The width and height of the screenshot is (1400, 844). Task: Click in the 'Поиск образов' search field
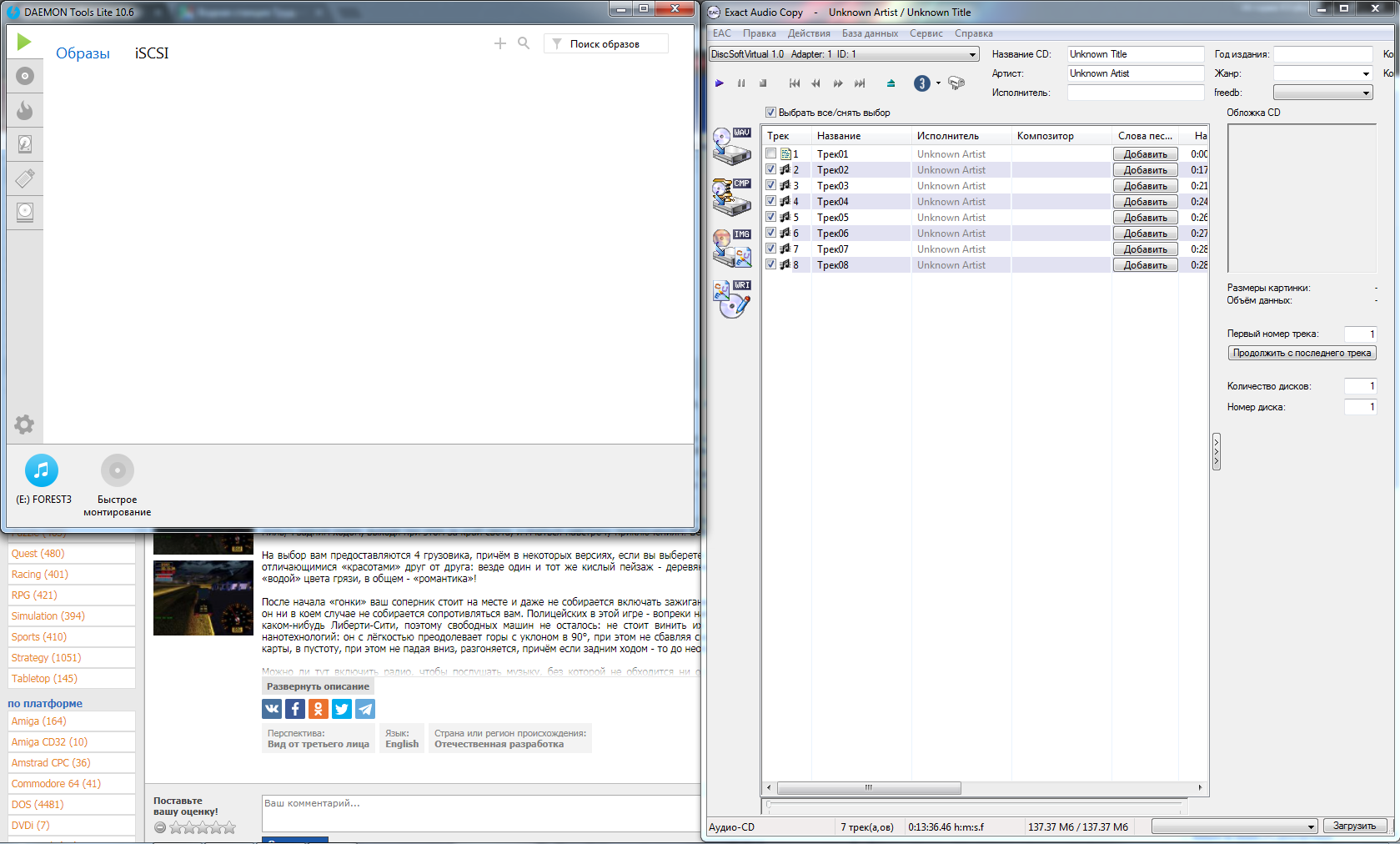point(605,44)
